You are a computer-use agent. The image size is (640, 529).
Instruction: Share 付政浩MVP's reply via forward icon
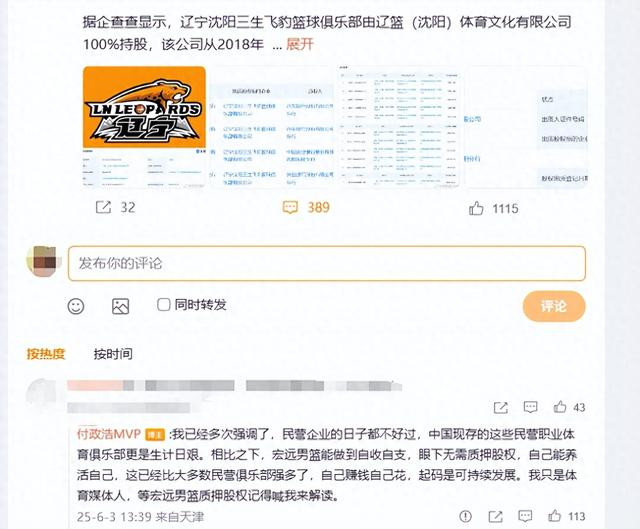[x=496, y=516]
